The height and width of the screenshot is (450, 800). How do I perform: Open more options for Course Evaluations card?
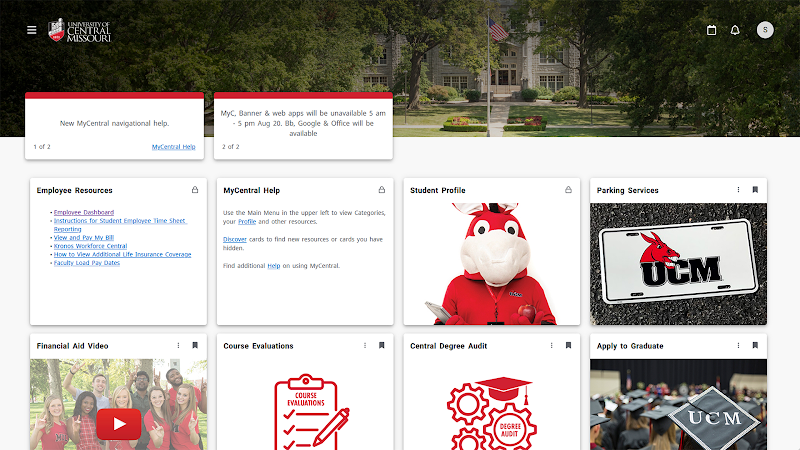tap(365, 345)
